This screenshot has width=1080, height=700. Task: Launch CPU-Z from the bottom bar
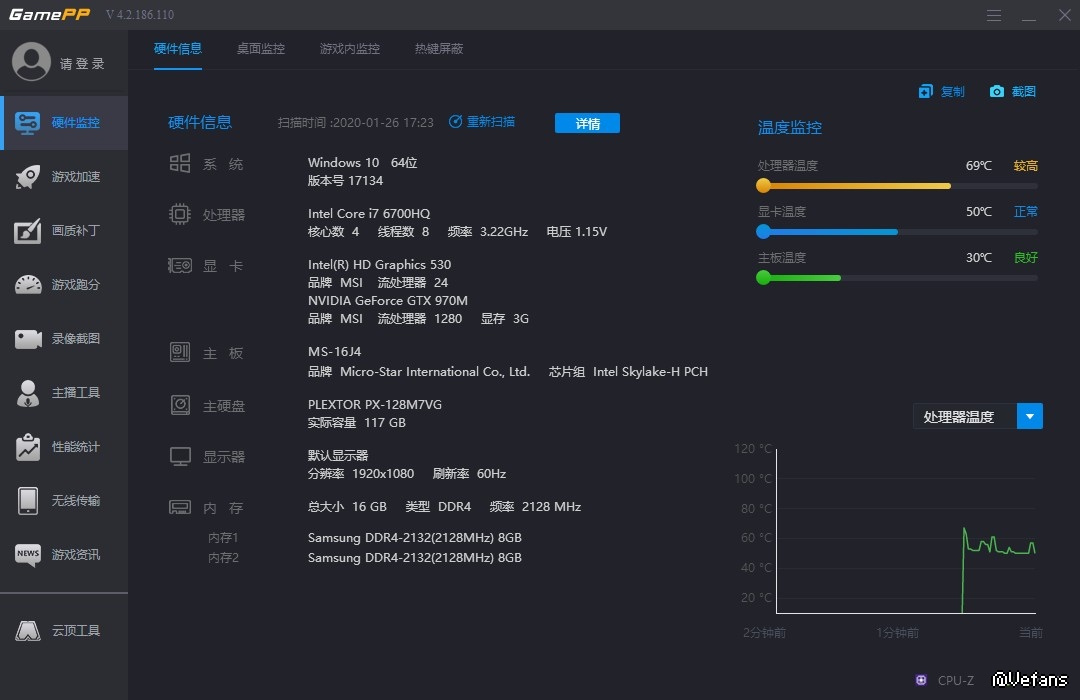(x=946, y=680)
